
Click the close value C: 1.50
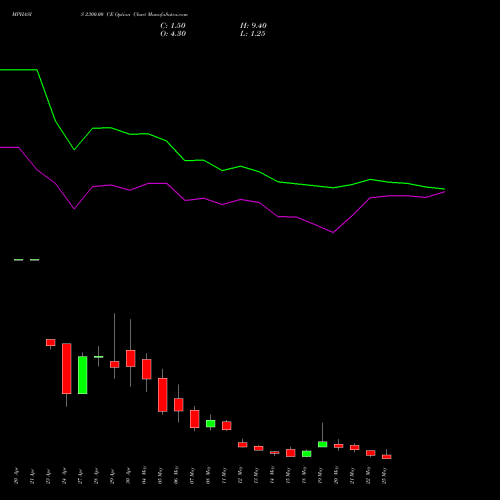coord(173,26)
